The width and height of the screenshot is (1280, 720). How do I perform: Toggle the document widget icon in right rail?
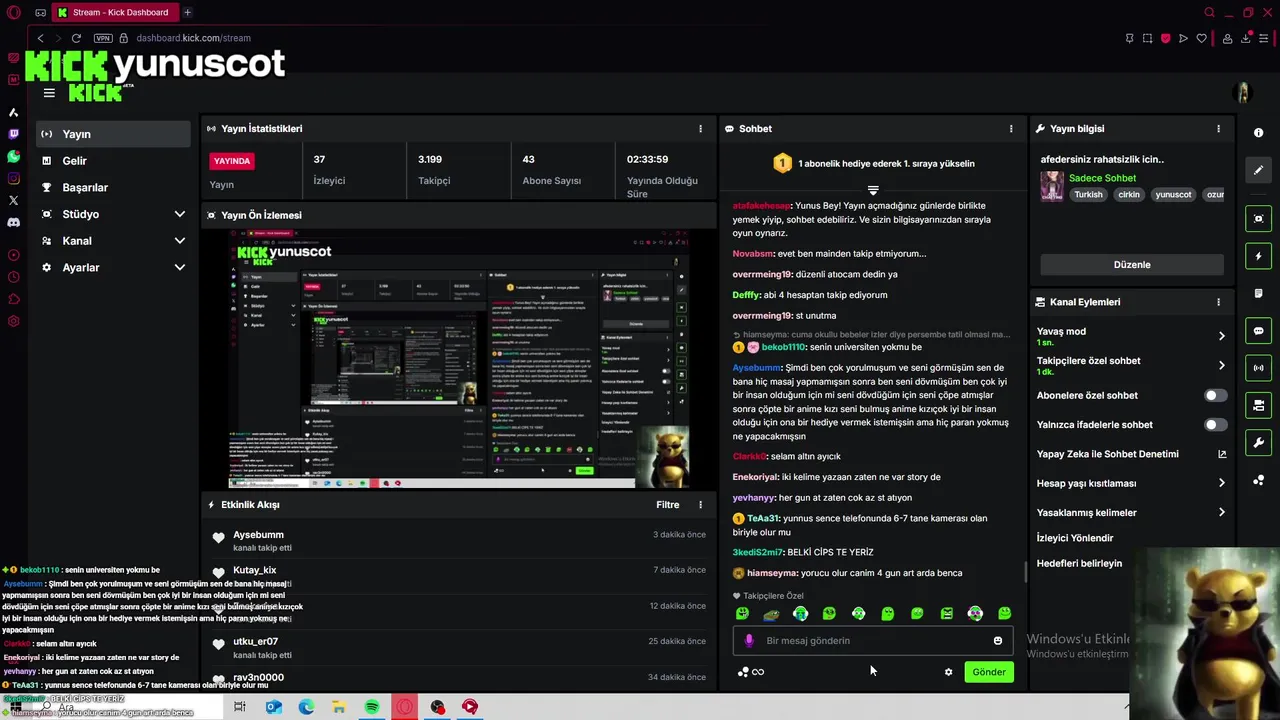click(1258, 294)
